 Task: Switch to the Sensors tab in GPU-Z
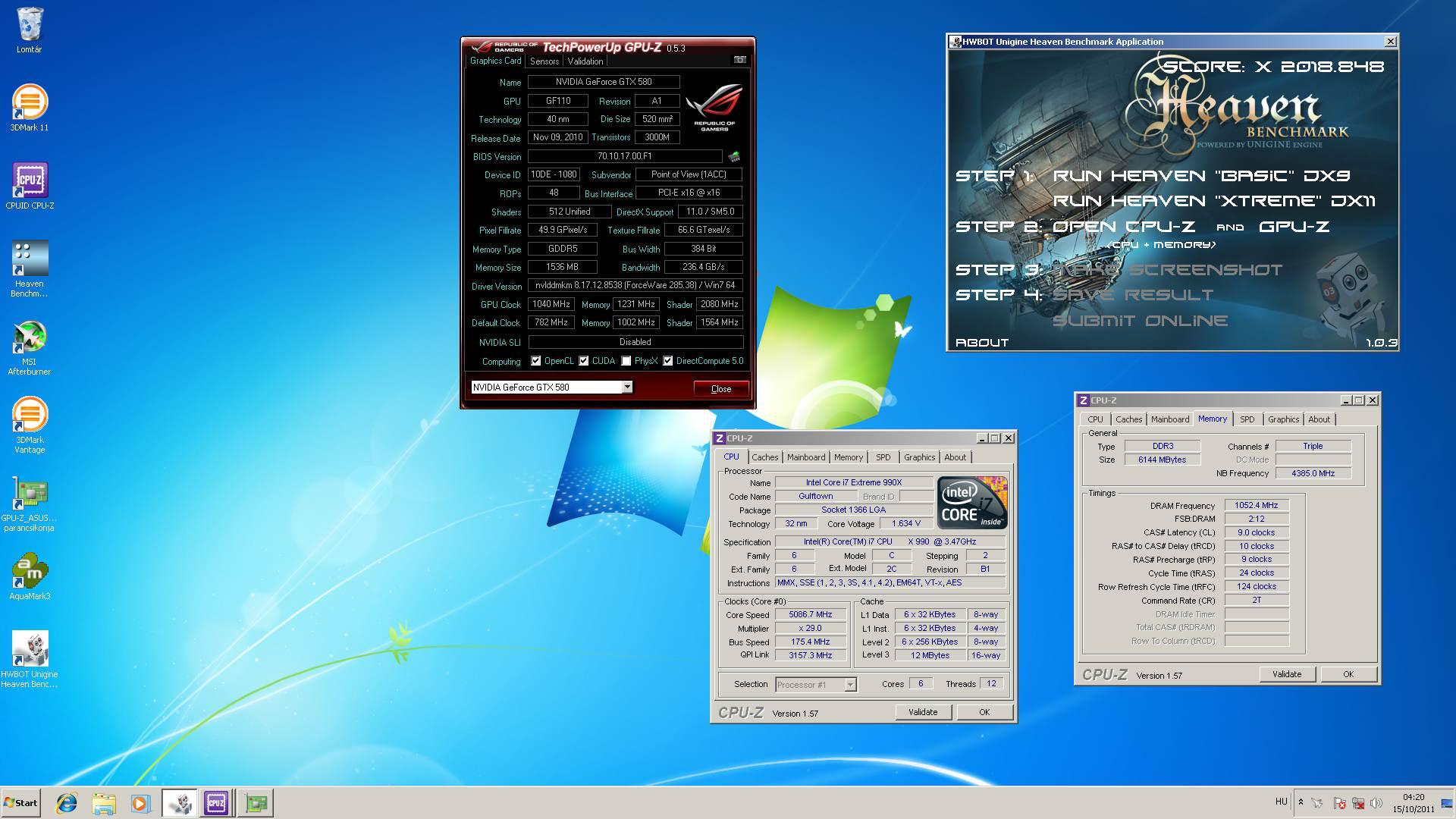click(544, 61)
